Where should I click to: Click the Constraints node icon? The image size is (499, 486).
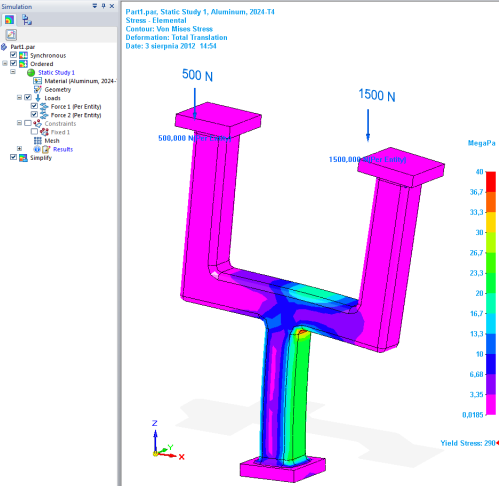tap(37, 124)
